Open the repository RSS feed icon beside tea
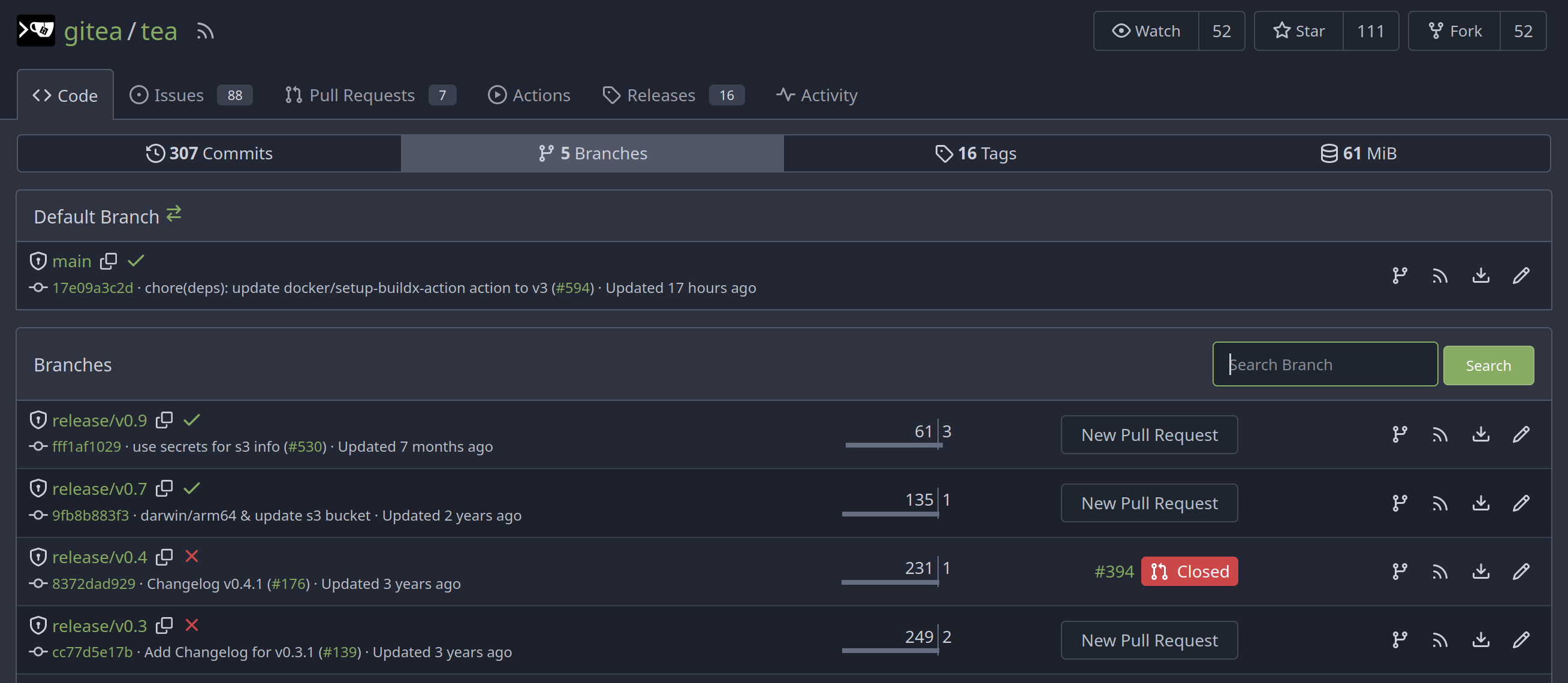Image resolution: width=1568 pixels, height=683 pixels. click(205, 31)
